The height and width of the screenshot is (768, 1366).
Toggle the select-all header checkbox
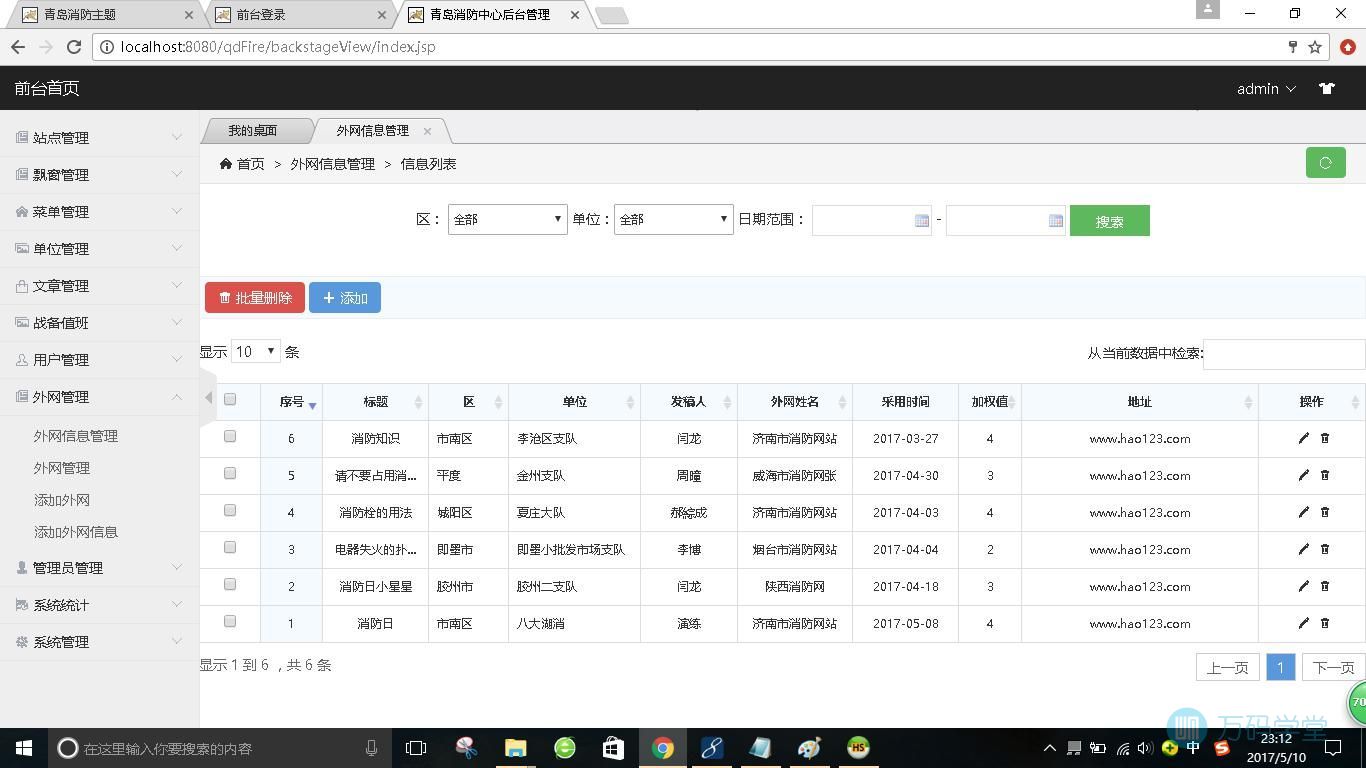[230, 399]
